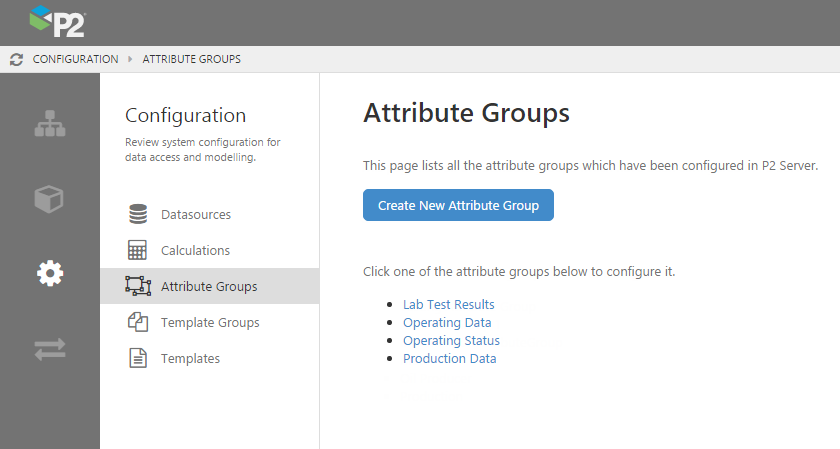Open the Production Data link
The image size is (840, 449).
[449, 358]
